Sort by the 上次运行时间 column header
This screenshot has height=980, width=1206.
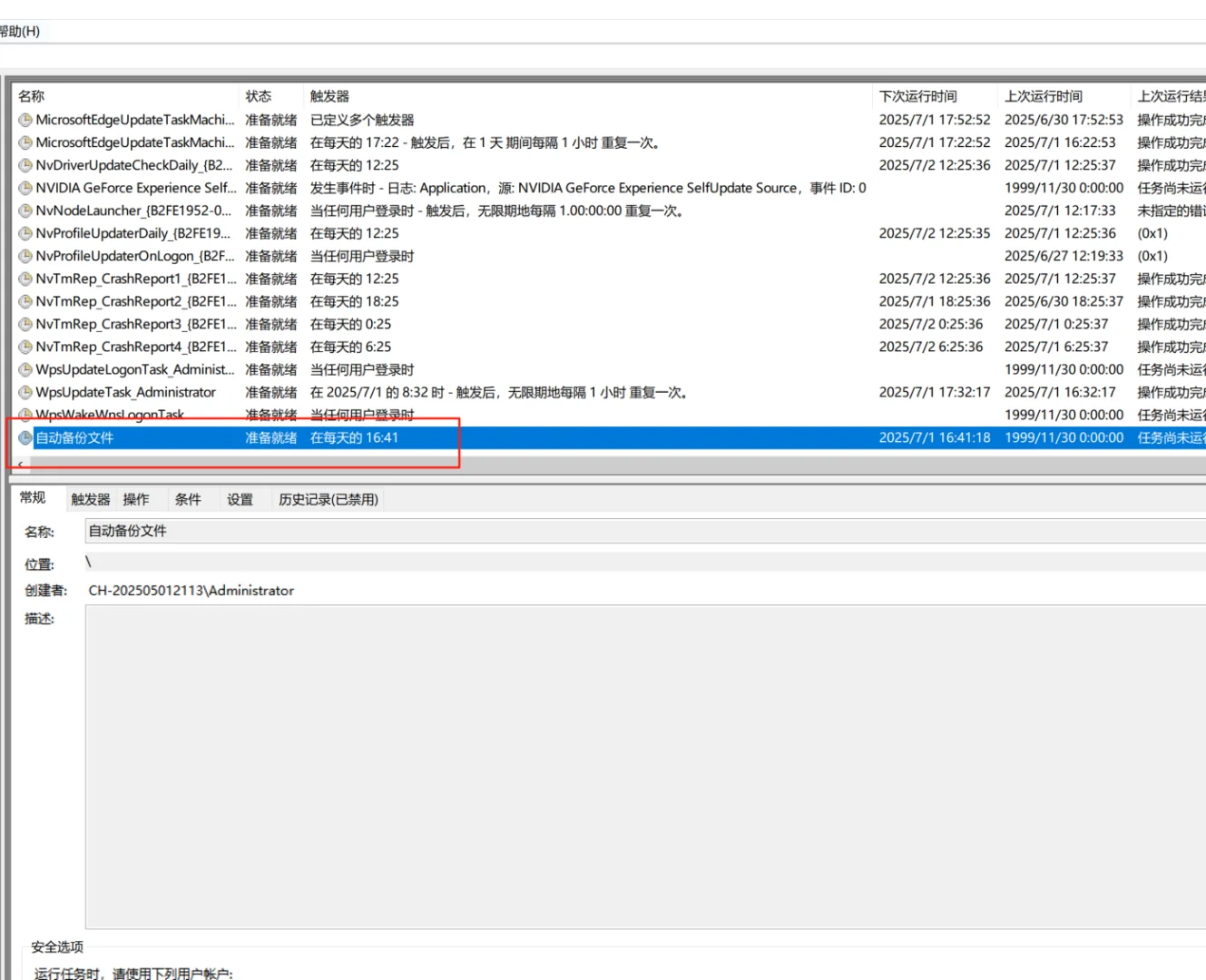(x=1065, y=96)
